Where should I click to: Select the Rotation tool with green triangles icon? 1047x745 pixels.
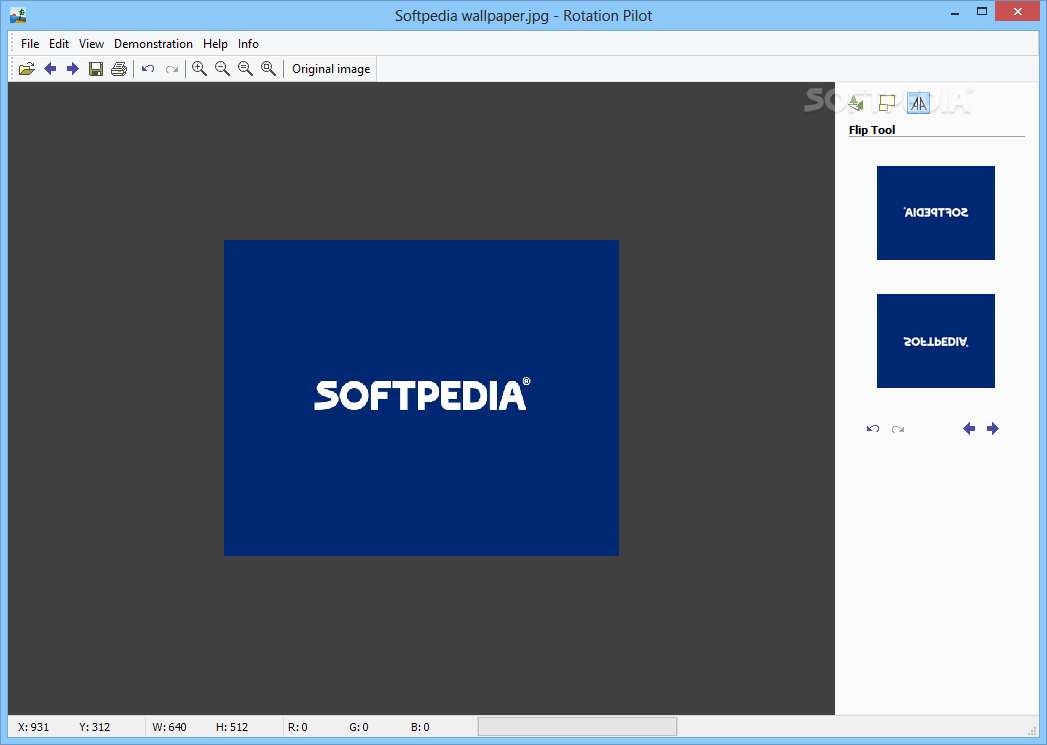(x=855, y=103)
